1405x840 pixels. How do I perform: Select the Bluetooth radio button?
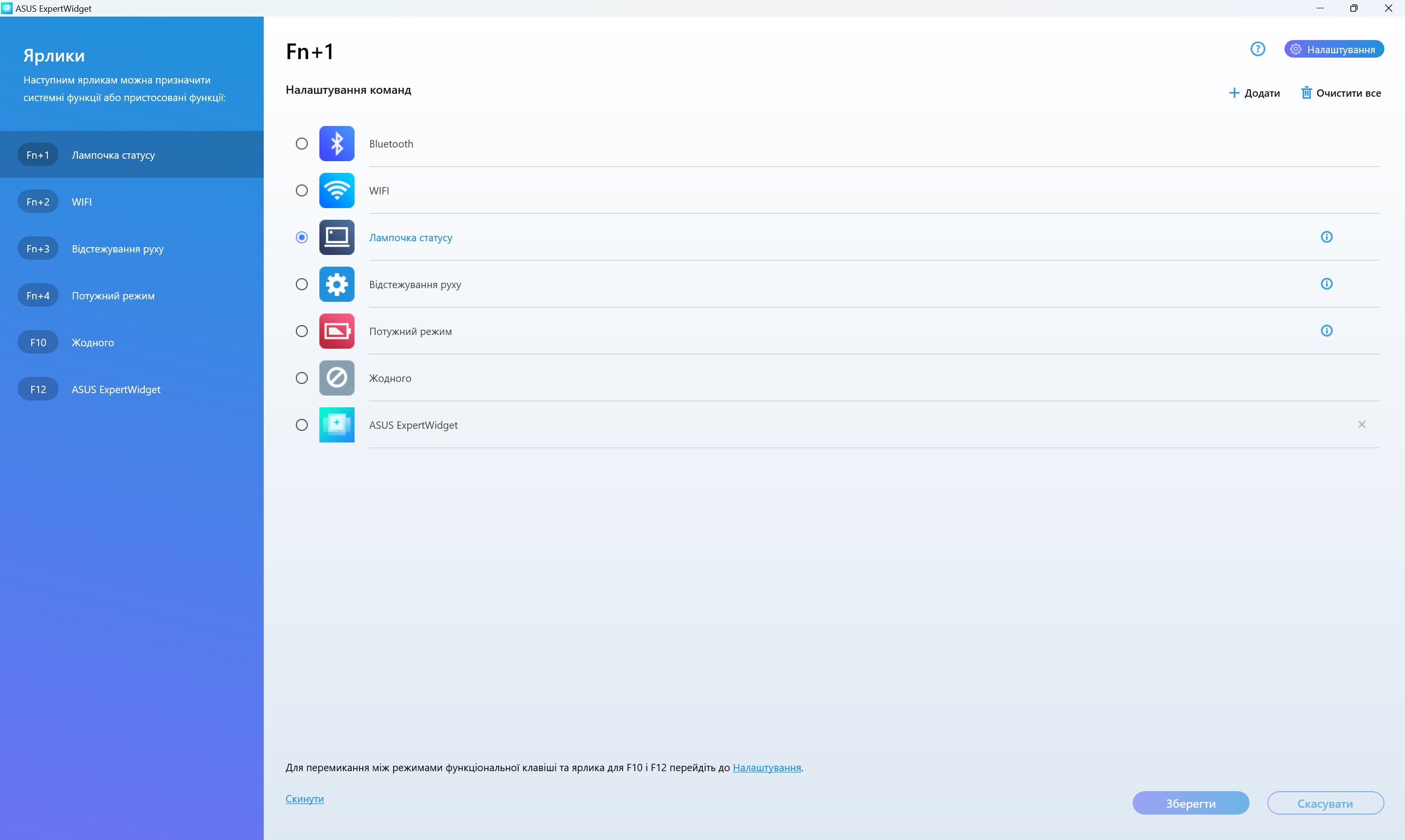coord(302,144)
